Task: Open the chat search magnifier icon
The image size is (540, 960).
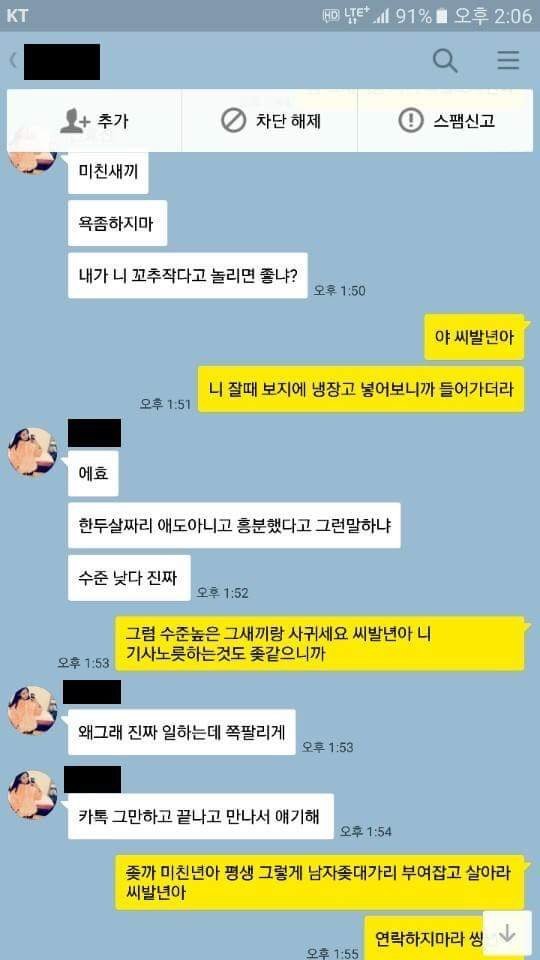Action: point(445,61)
